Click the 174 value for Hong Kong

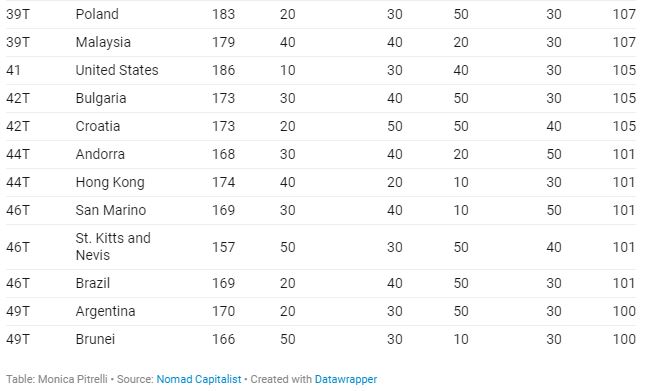pyautogui.click(x=224, y=182)
